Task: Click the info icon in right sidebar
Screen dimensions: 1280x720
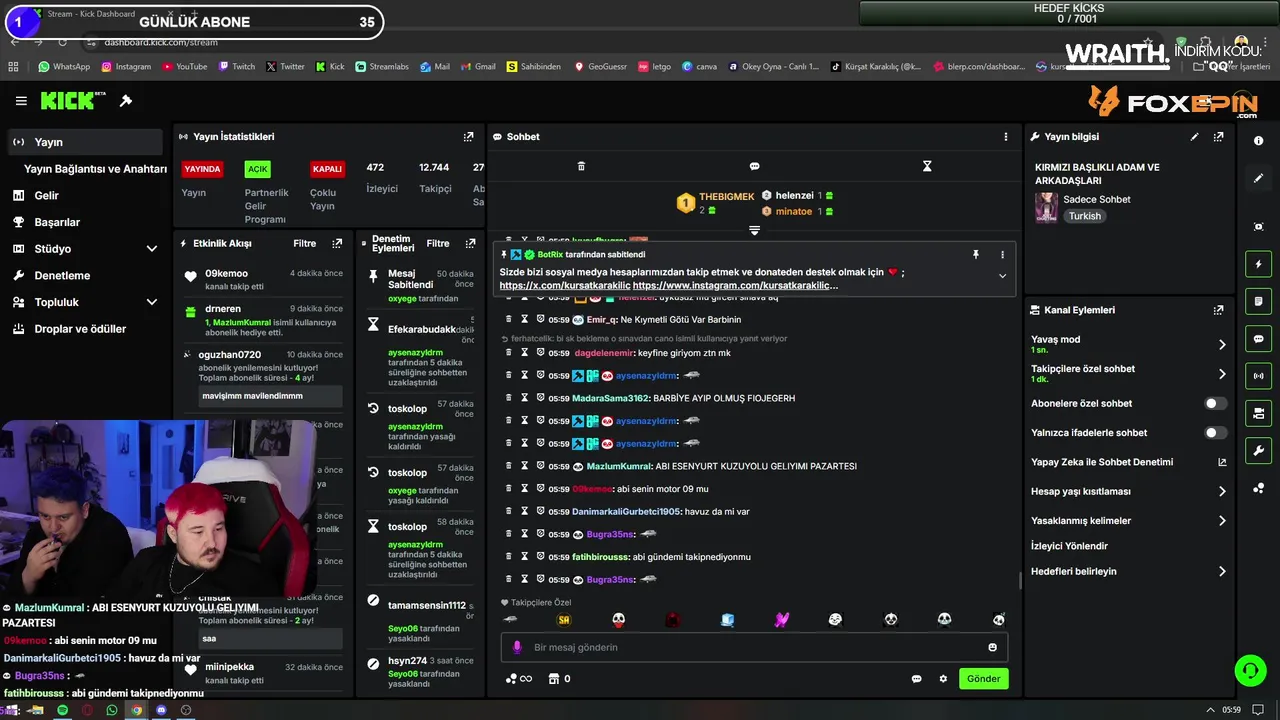Action: [x=1258, y=141]
